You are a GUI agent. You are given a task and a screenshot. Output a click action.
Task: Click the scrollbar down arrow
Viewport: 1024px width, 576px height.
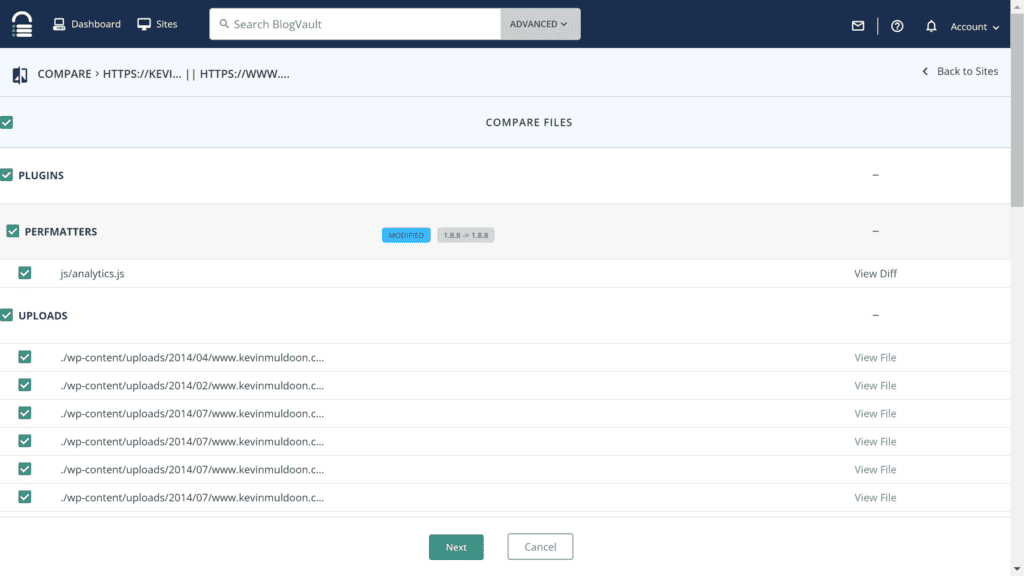coord(1017,570)
